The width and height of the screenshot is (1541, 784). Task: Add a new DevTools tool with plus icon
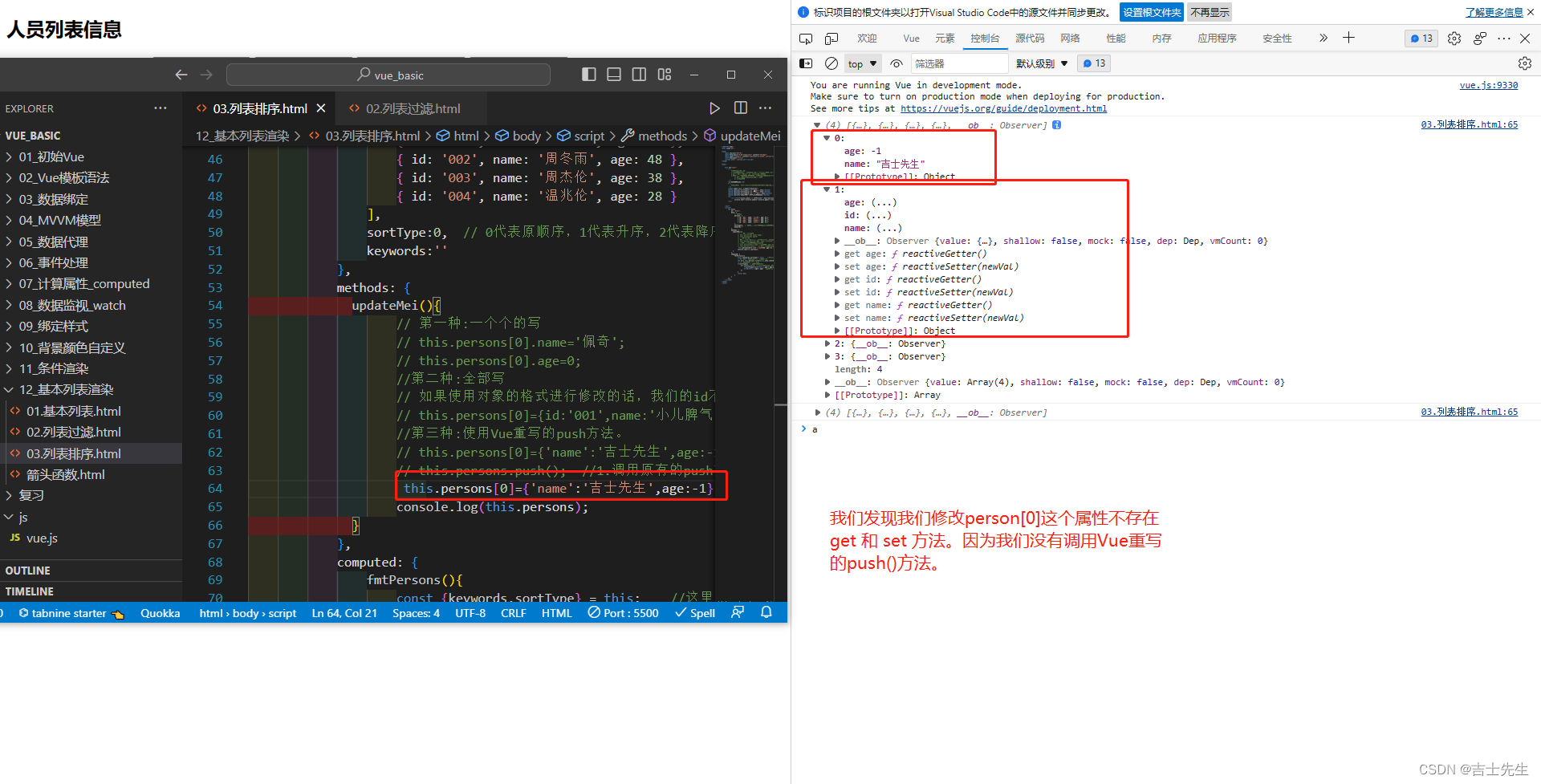[x=1349, y=38]
